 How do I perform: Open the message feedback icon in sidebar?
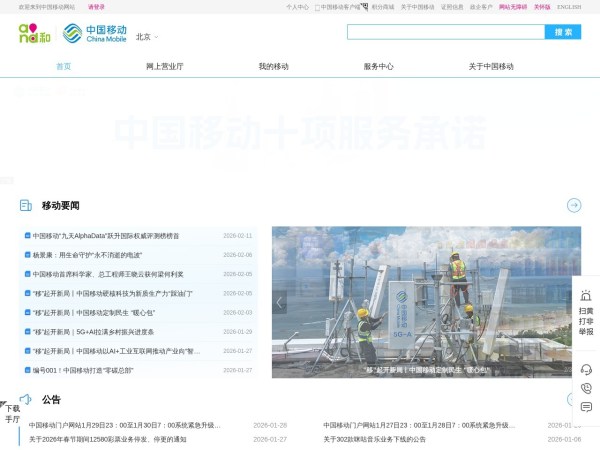(x=586, y=407)
